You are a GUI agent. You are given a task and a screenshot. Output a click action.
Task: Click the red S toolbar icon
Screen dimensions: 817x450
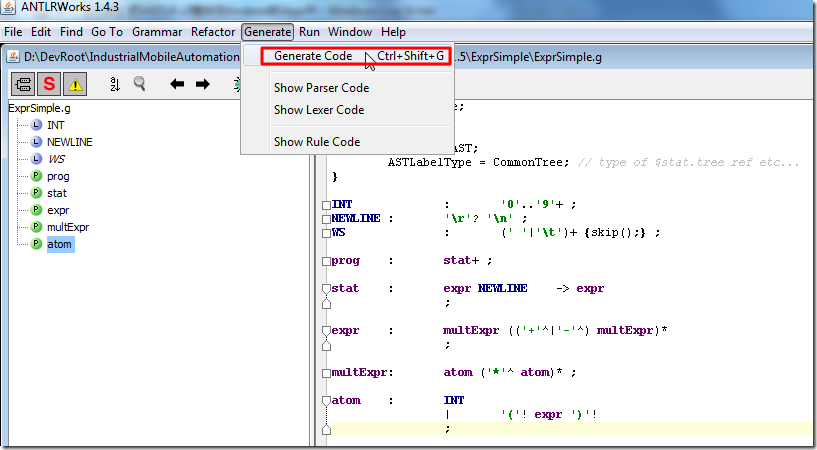pos(48,84)
